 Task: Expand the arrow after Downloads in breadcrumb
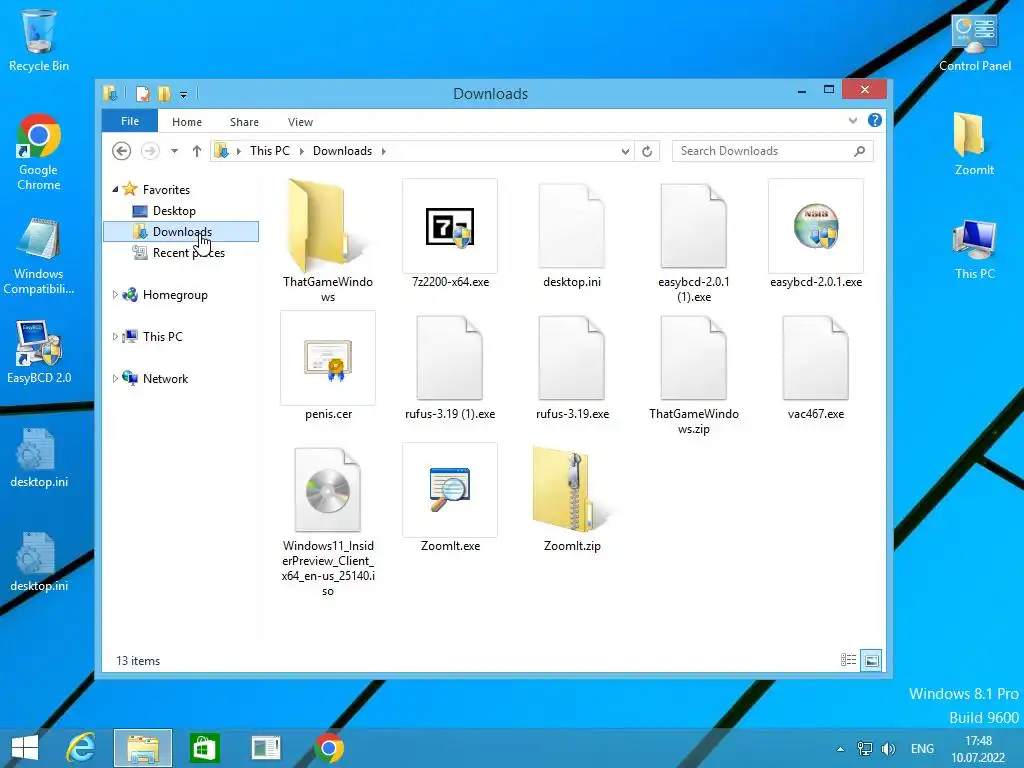pos(383,152)
